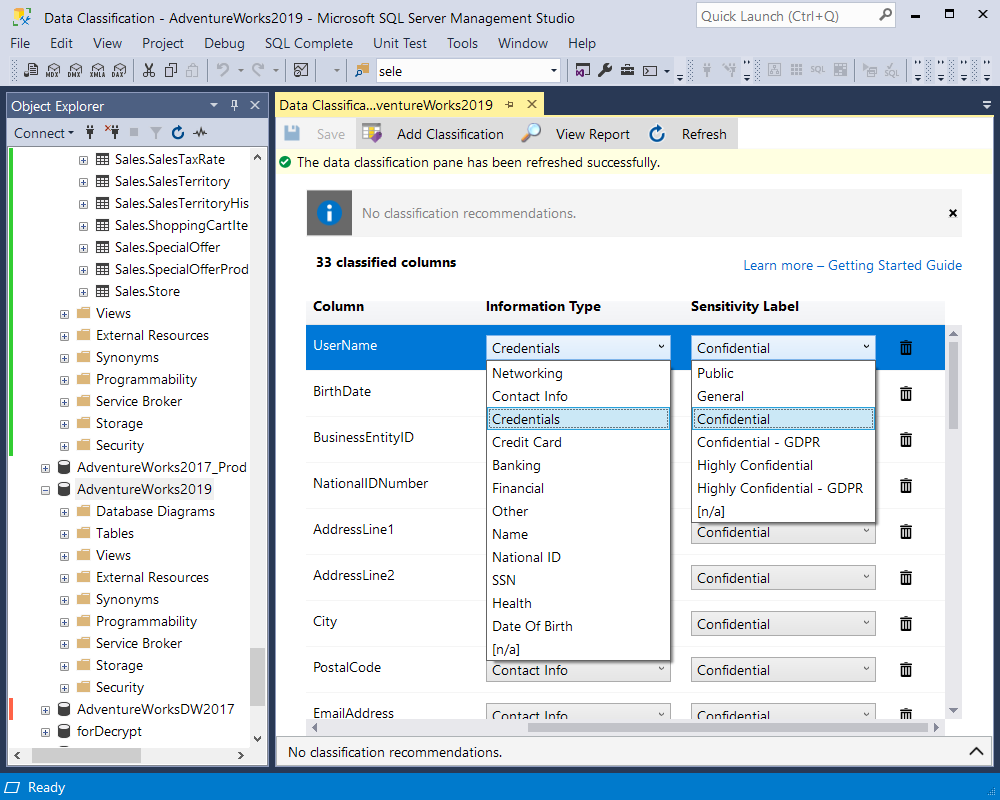1000x800 pixels.
Task: Click the Visual Studio window icon
Action: pyautogui.click(x=582, y=70)
